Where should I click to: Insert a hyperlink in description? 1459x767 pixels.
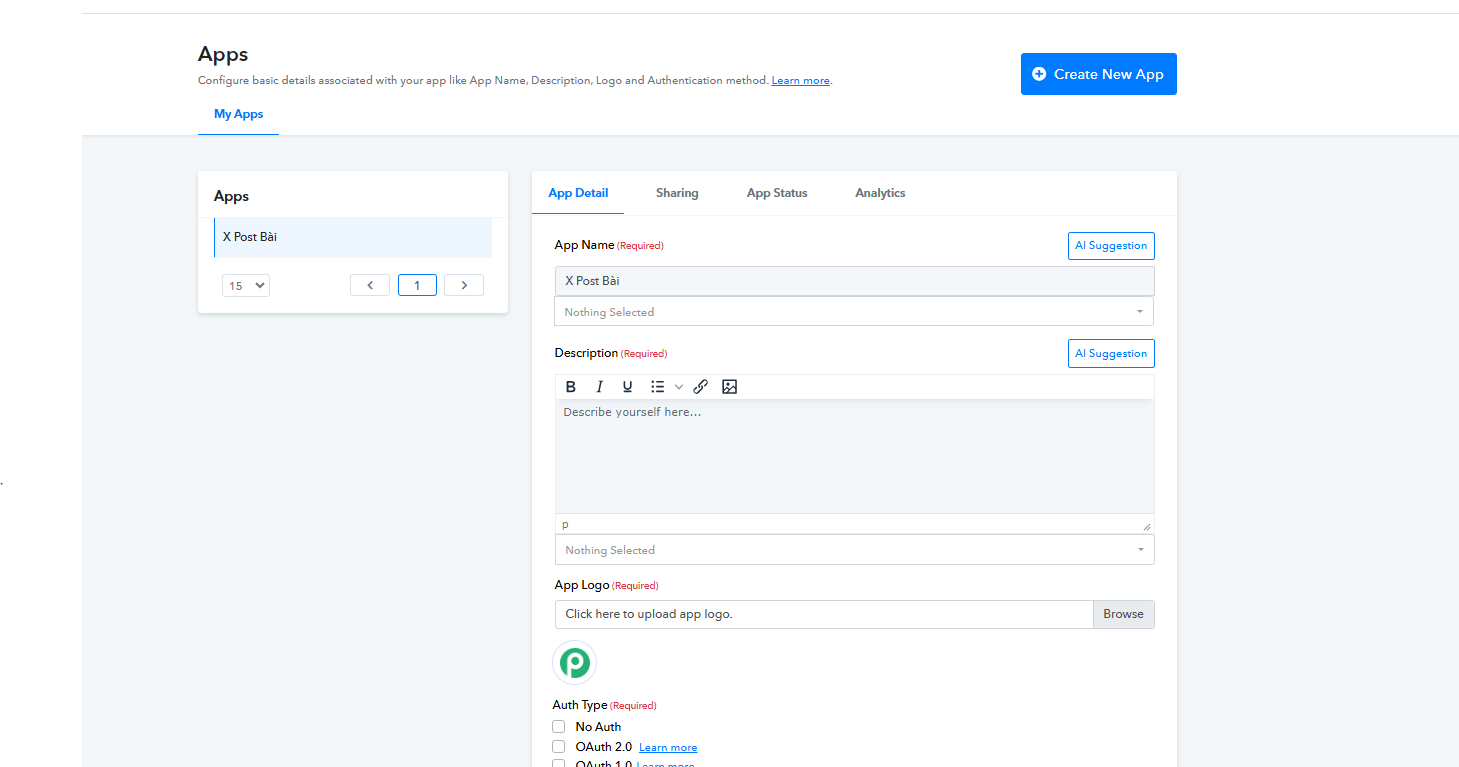point(701,387)
